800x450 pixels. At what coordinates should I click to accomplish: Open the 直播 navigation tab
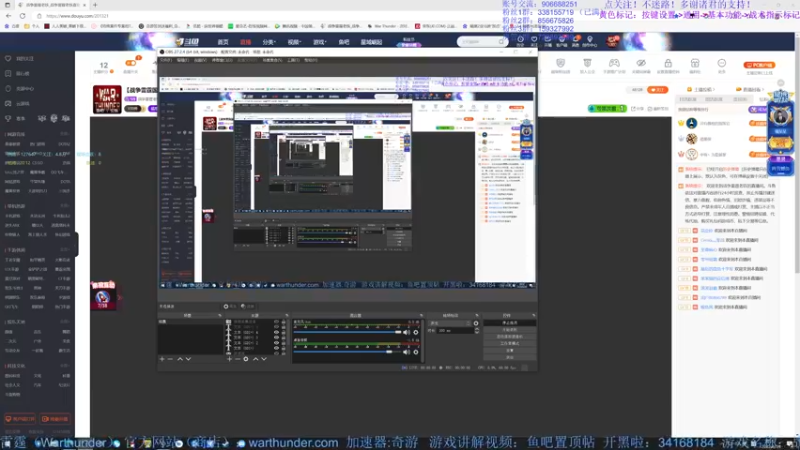click(x=245, y=42)
